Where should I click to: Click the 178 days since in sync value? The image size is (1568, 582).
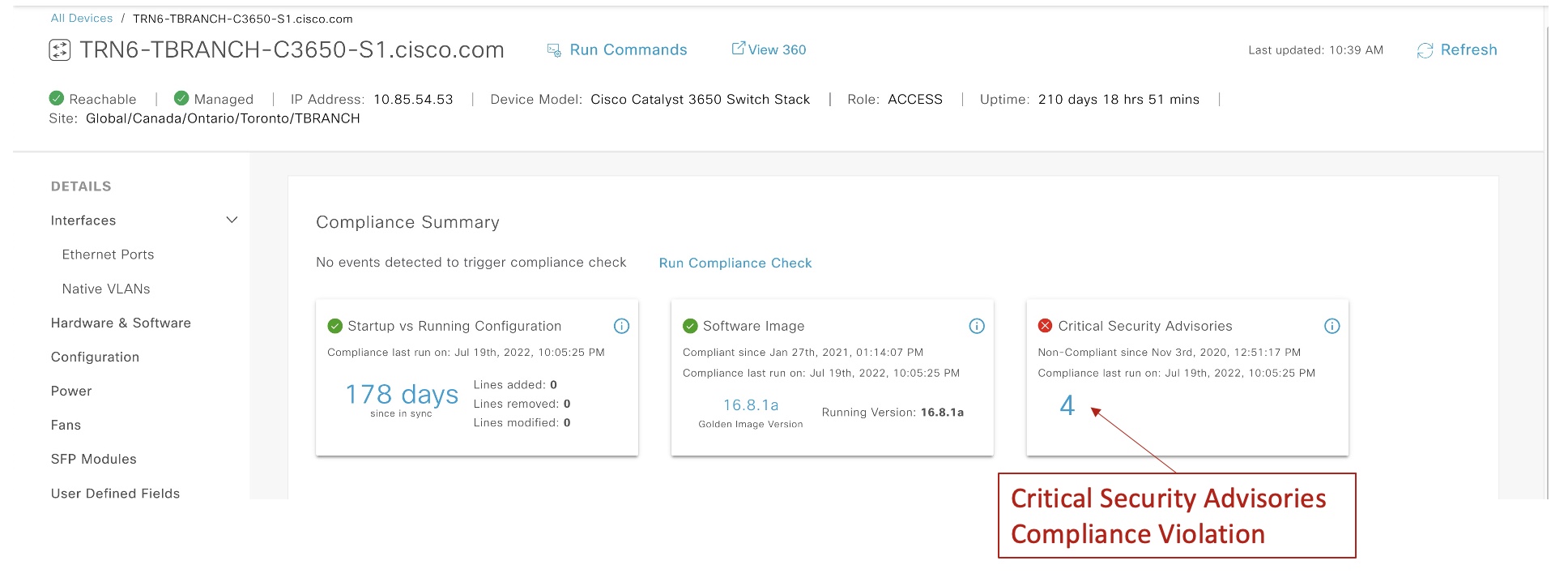click(x=401, y=395)
